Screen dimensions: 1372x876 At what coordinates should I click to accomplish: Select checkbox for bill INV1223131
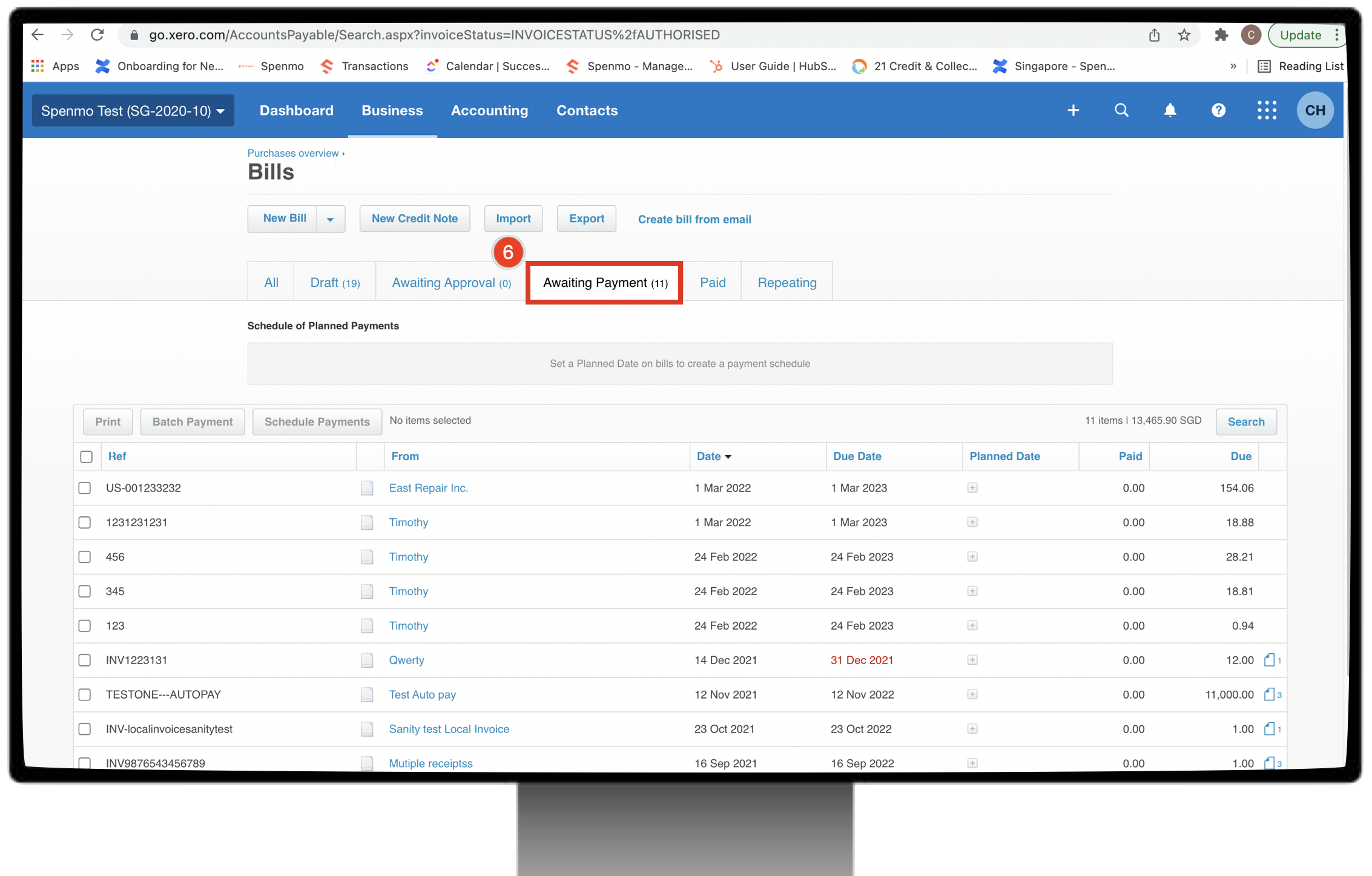point(85,660)
